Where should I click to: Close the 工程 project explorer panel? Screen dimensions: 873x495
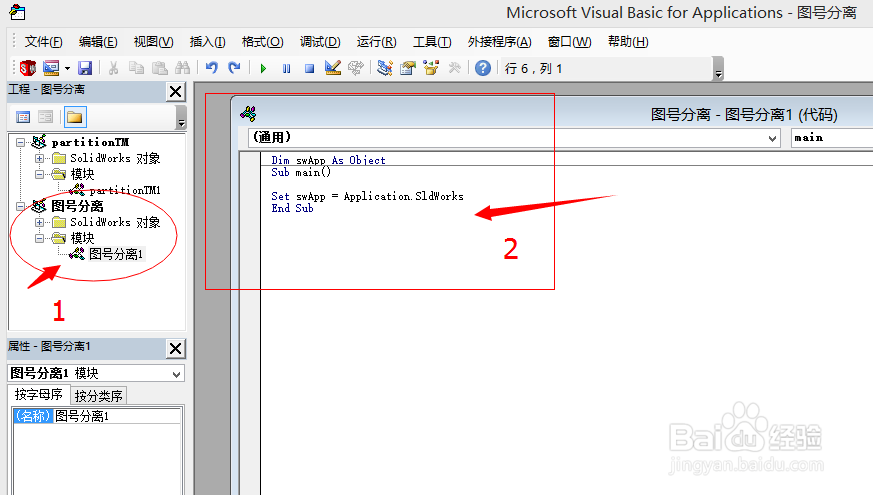click(x=175, y=91)
